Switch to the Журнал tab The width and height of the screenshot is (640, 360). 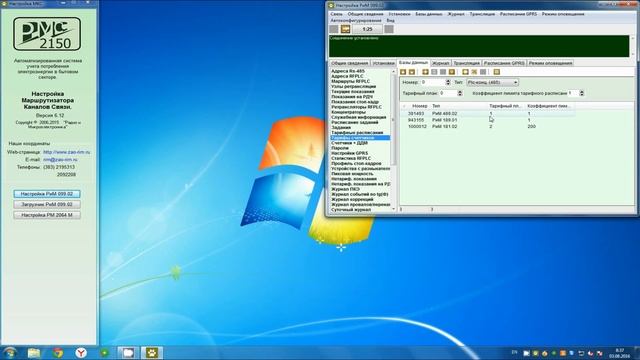click(440, 63)
